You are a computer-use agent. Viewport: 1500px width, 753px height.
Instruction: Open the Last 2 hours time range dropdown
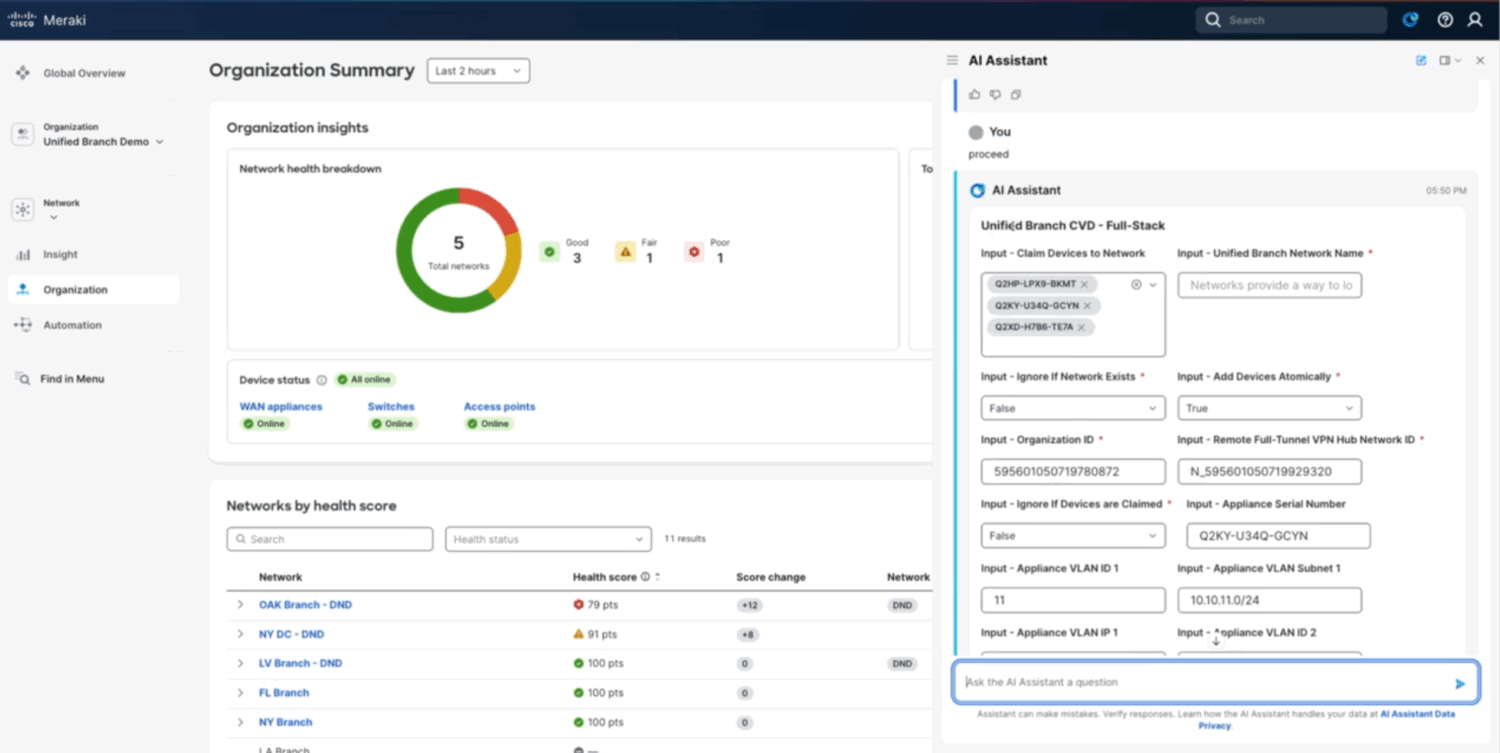(478, 71)
